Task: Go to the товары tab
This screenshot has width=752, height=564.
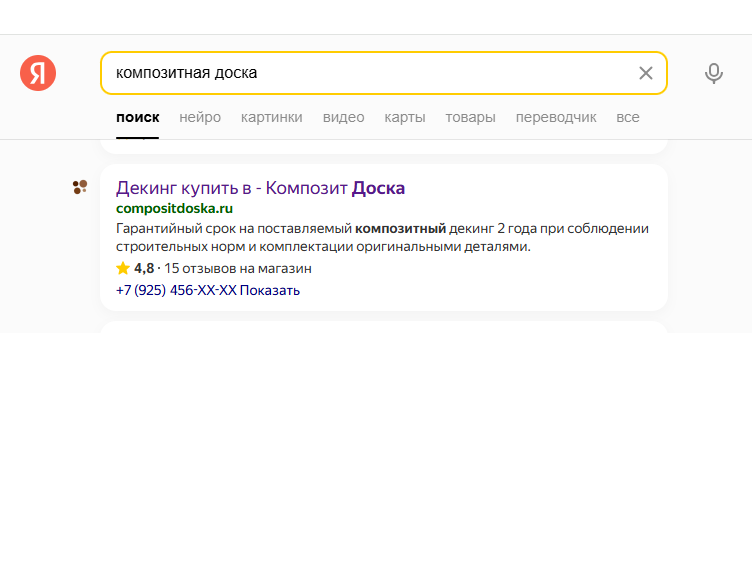Action: point(470,118)
